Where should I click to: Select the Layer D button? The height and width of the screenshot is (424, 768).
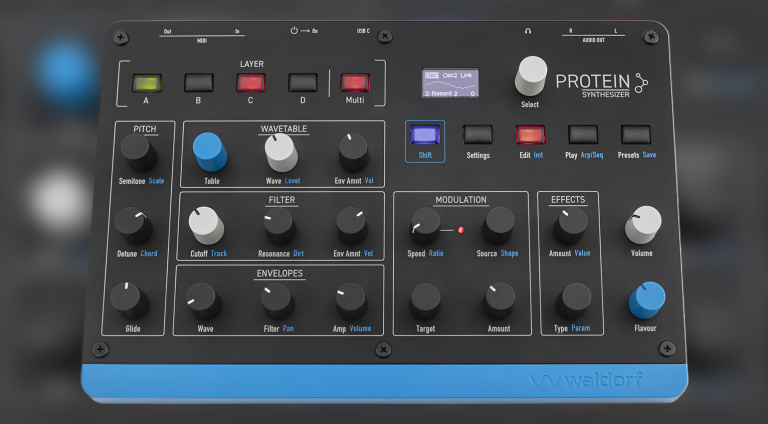coord(302,82)
